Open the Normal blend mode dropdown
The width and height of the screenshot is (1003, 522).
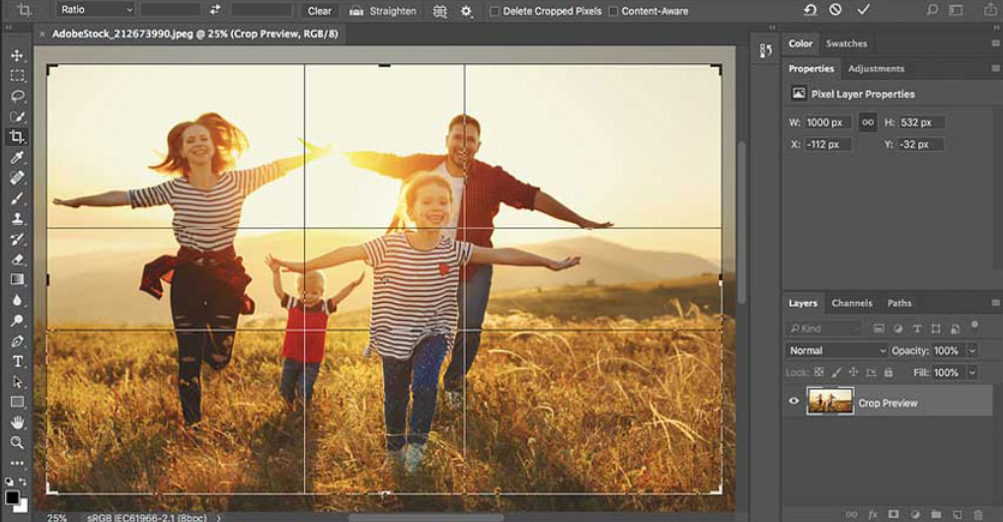(837, 351)
